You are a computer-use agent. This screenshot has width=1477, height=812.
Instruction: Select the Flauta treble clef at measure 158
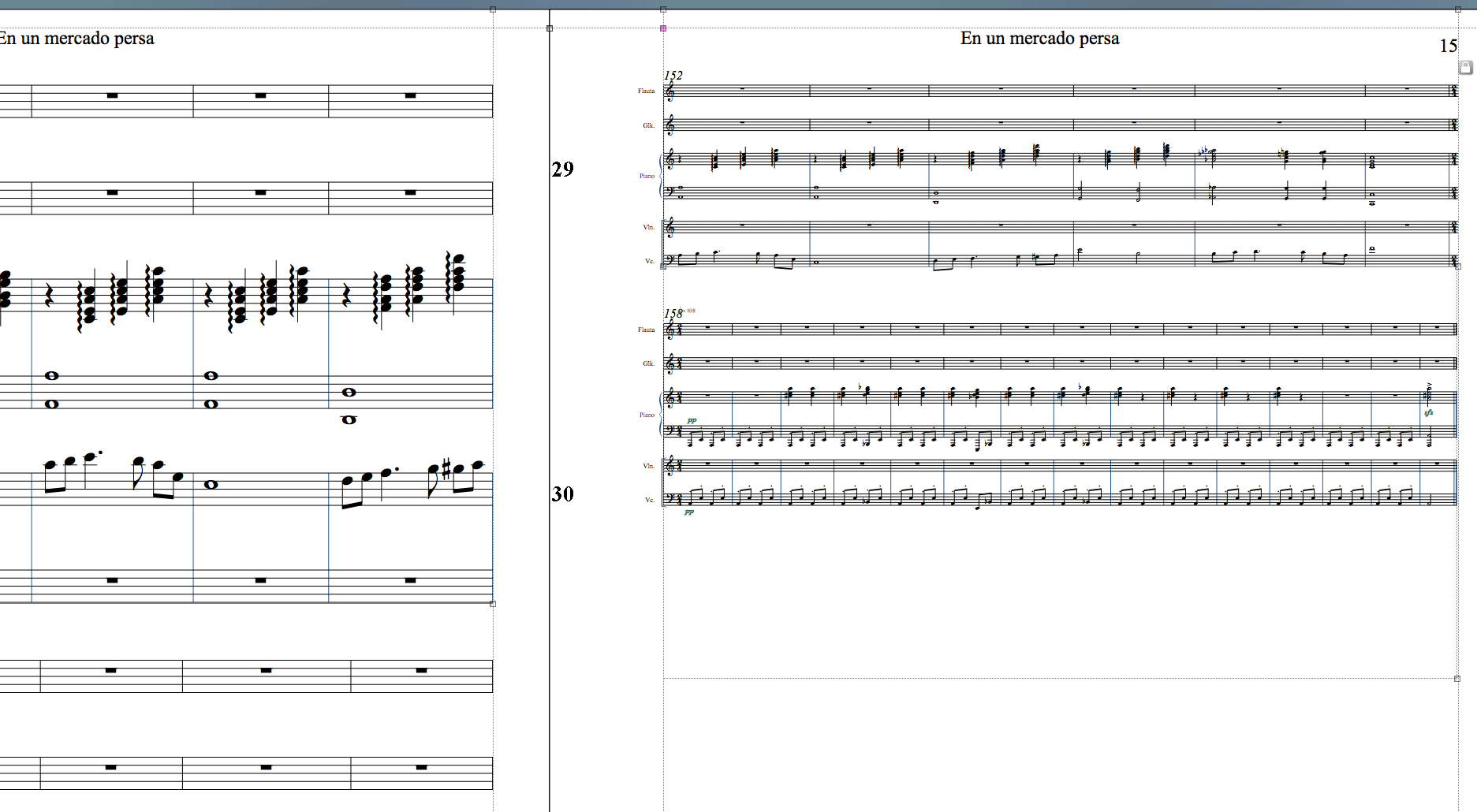pyautogui.click(x=670, y=330)
